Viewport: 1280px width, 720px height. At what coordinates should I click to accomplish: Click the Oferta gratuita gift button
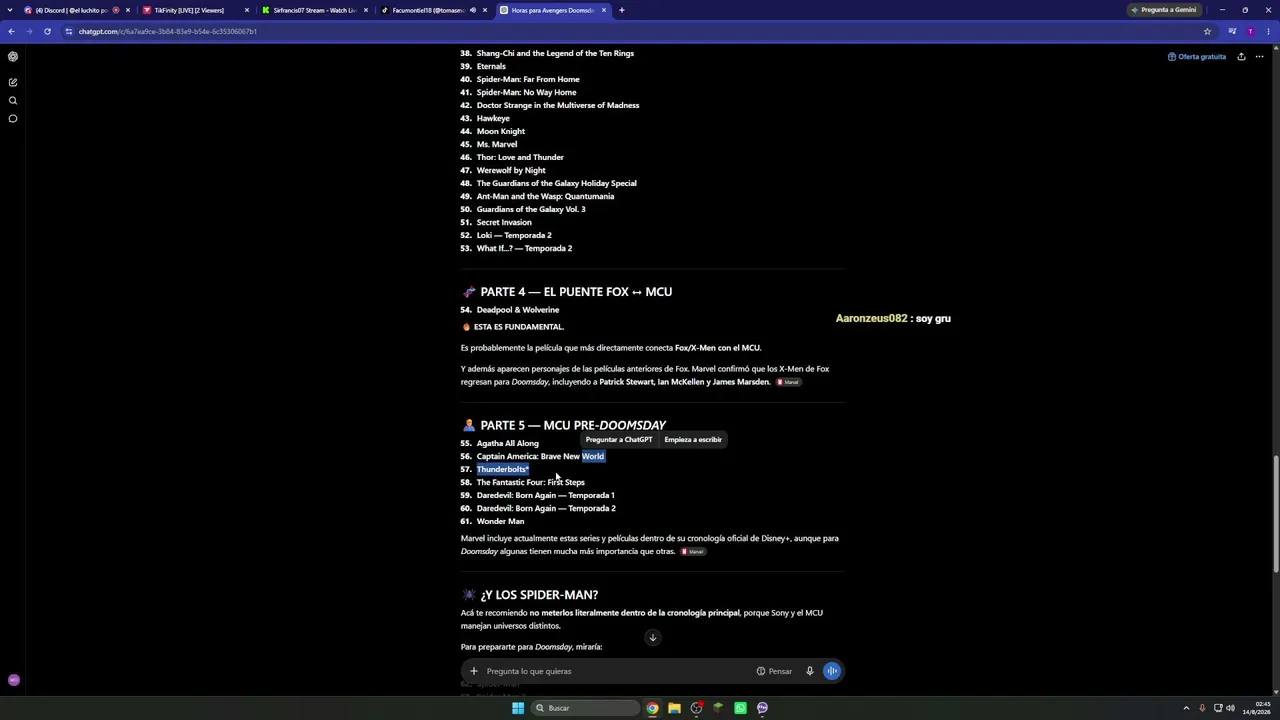1197,57
